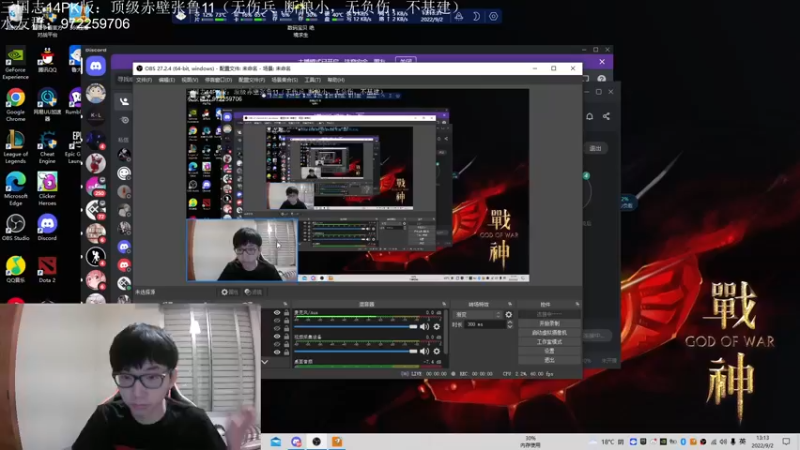Image resolution: width=800 pixels, height=450 pixels.
Task: Open Google Chrome desktop shortcut
Action: (x=15, y=106)
